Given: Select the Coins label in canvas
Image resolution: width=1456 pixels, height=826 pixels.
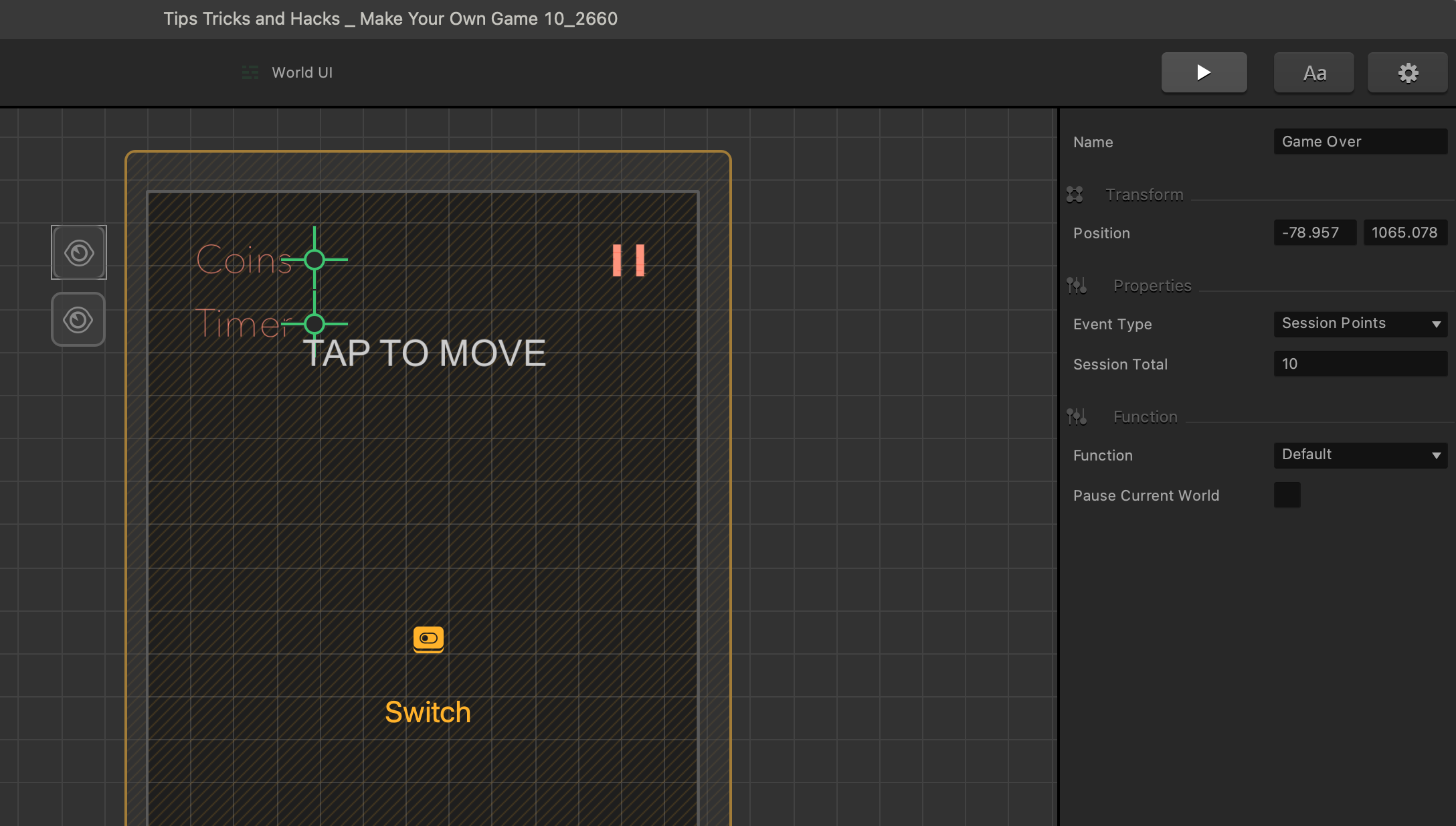Looking at the screenshot, I should pos(244,259).
